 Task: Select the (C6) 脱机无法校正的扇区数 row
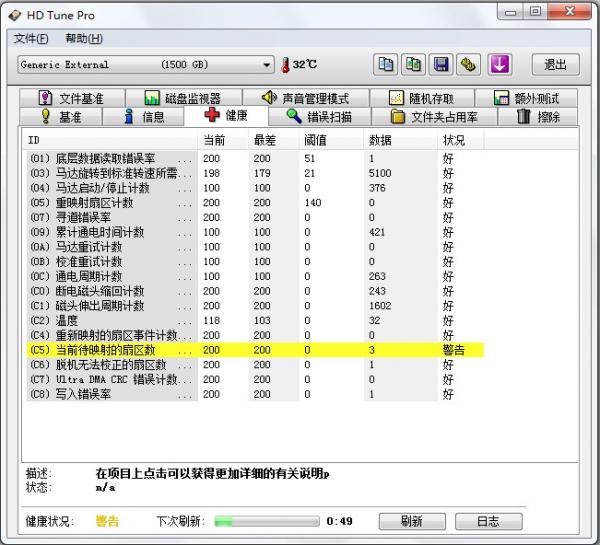[x=255, y=364]
